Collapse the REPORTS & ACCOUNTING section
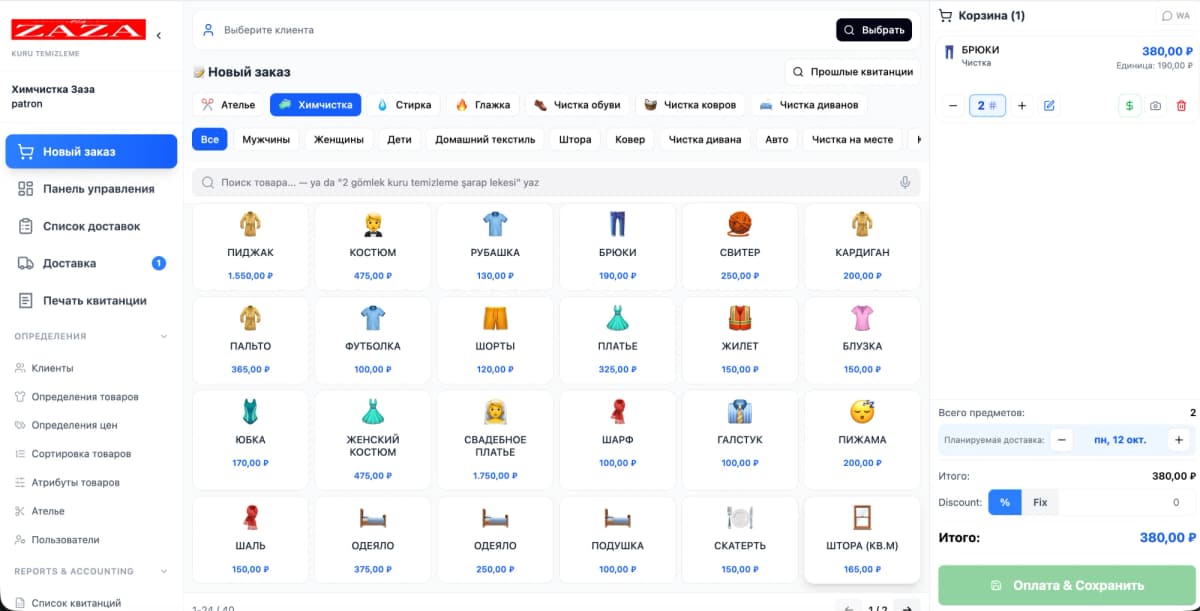Viewport: 1200px width, 611px height. (x=164, y=572)
